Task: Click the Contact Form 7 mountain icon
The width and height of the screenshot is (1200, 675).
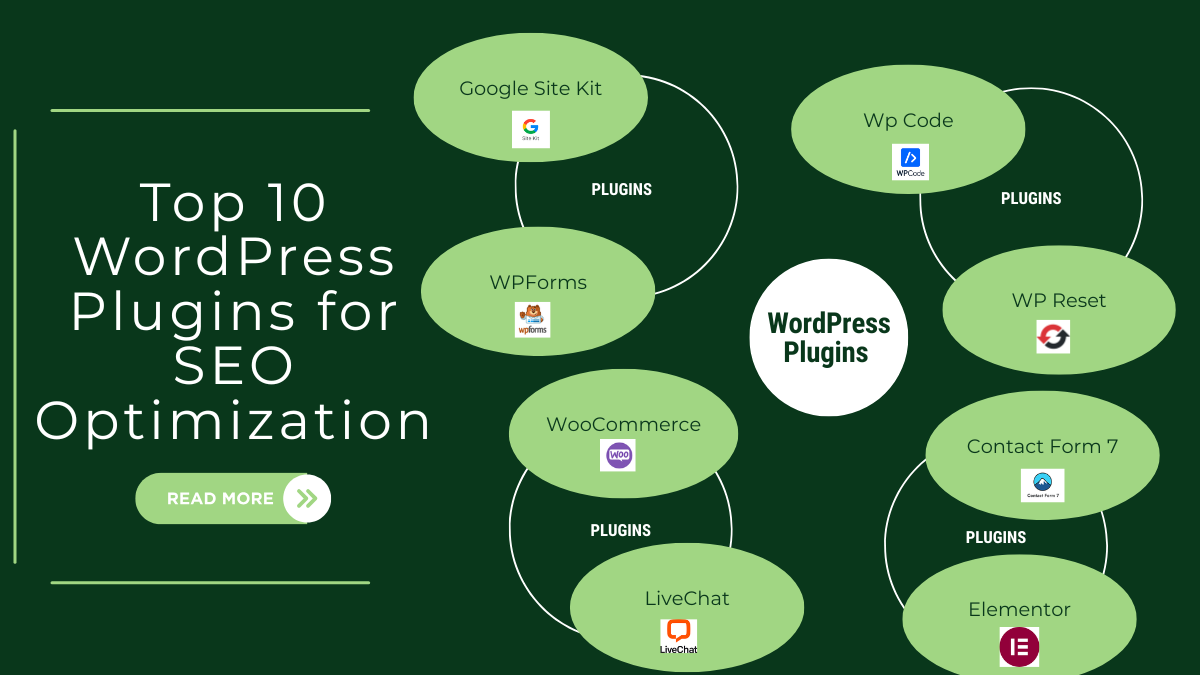Action: 1042,485
